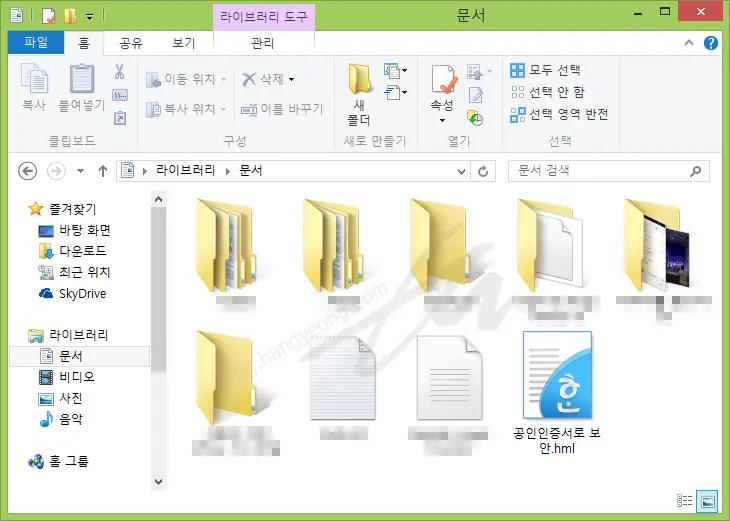730x521 pixels.
Task: Open 최근 위치 in favorites
Action: [74, 272]
